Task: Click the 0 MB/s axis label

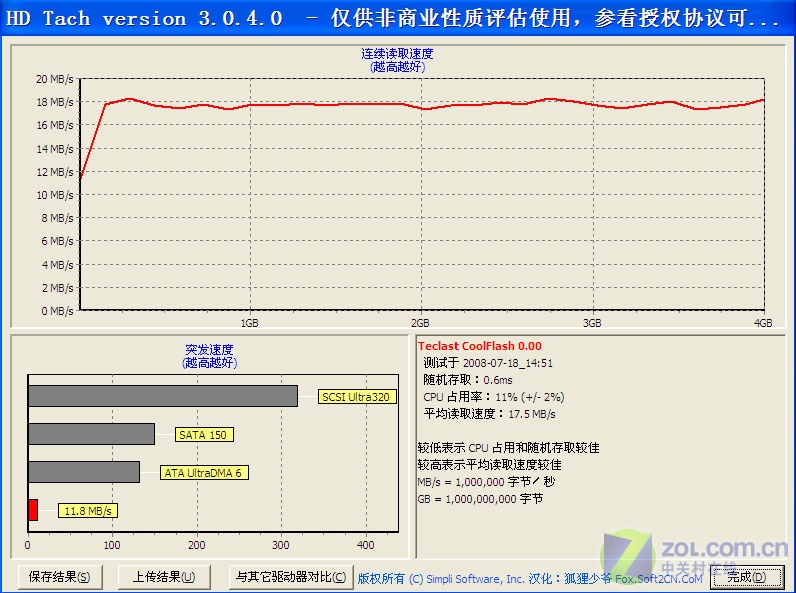Action: [57, 311]
